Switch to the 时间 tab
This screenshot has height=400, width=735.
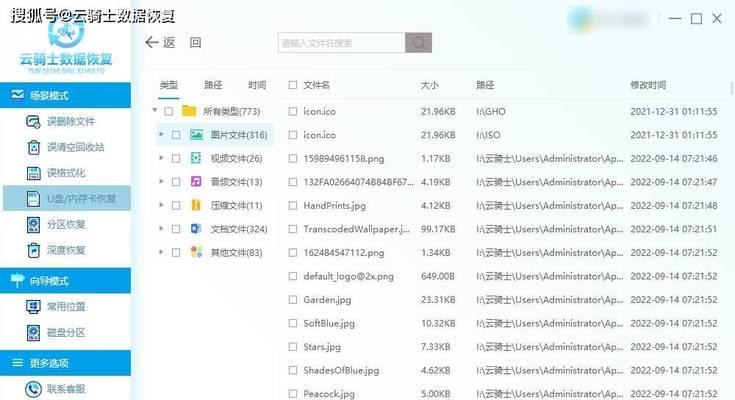pyautogui.click(x=257, y=85)
